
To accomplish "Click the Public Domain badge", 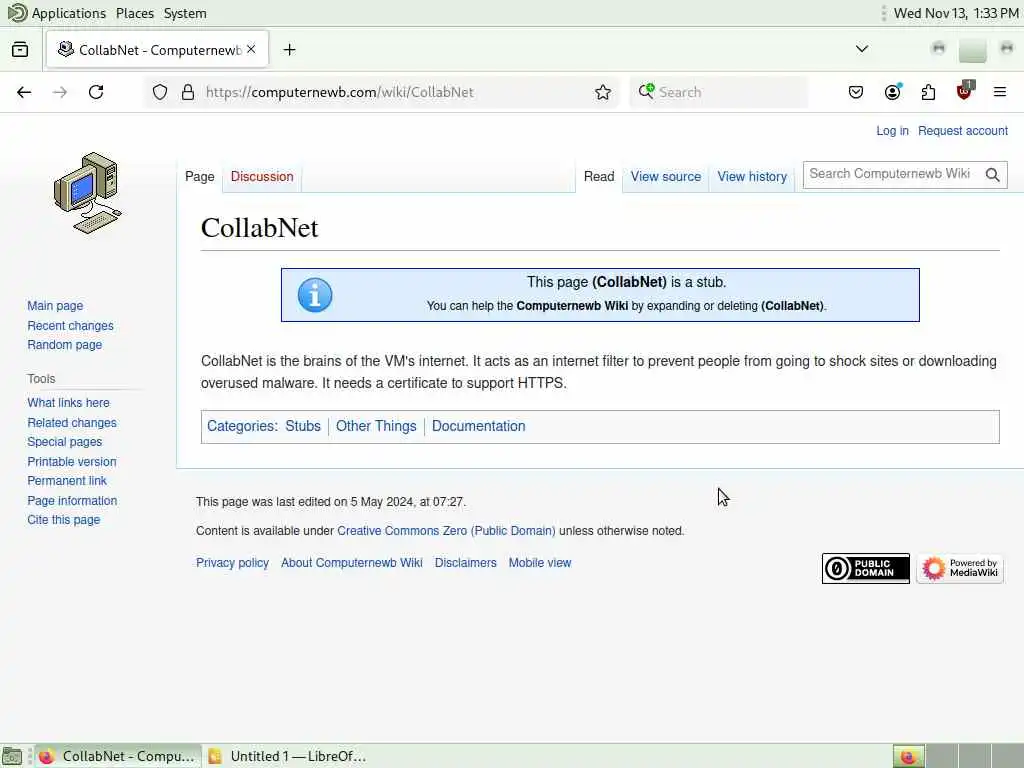I will [865, 568].
